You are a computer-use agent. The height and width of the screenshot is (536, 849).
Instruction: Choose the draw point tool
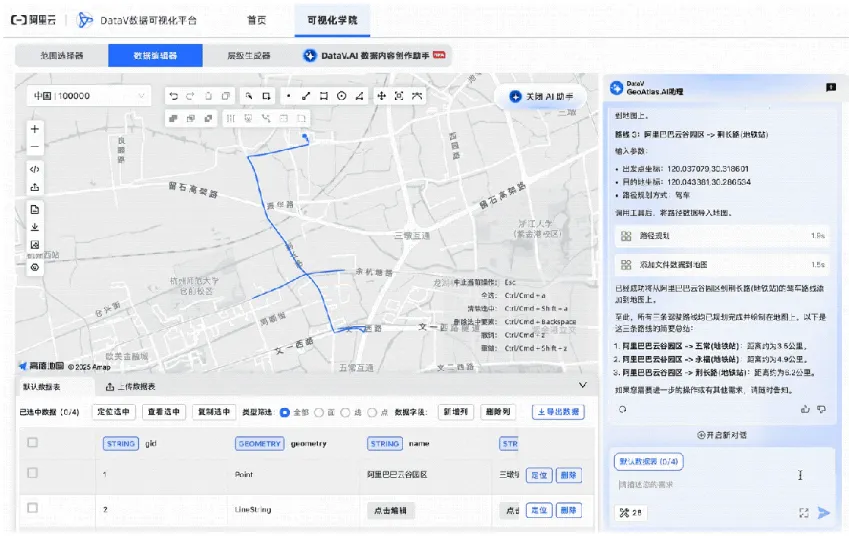tap(289, 96)
